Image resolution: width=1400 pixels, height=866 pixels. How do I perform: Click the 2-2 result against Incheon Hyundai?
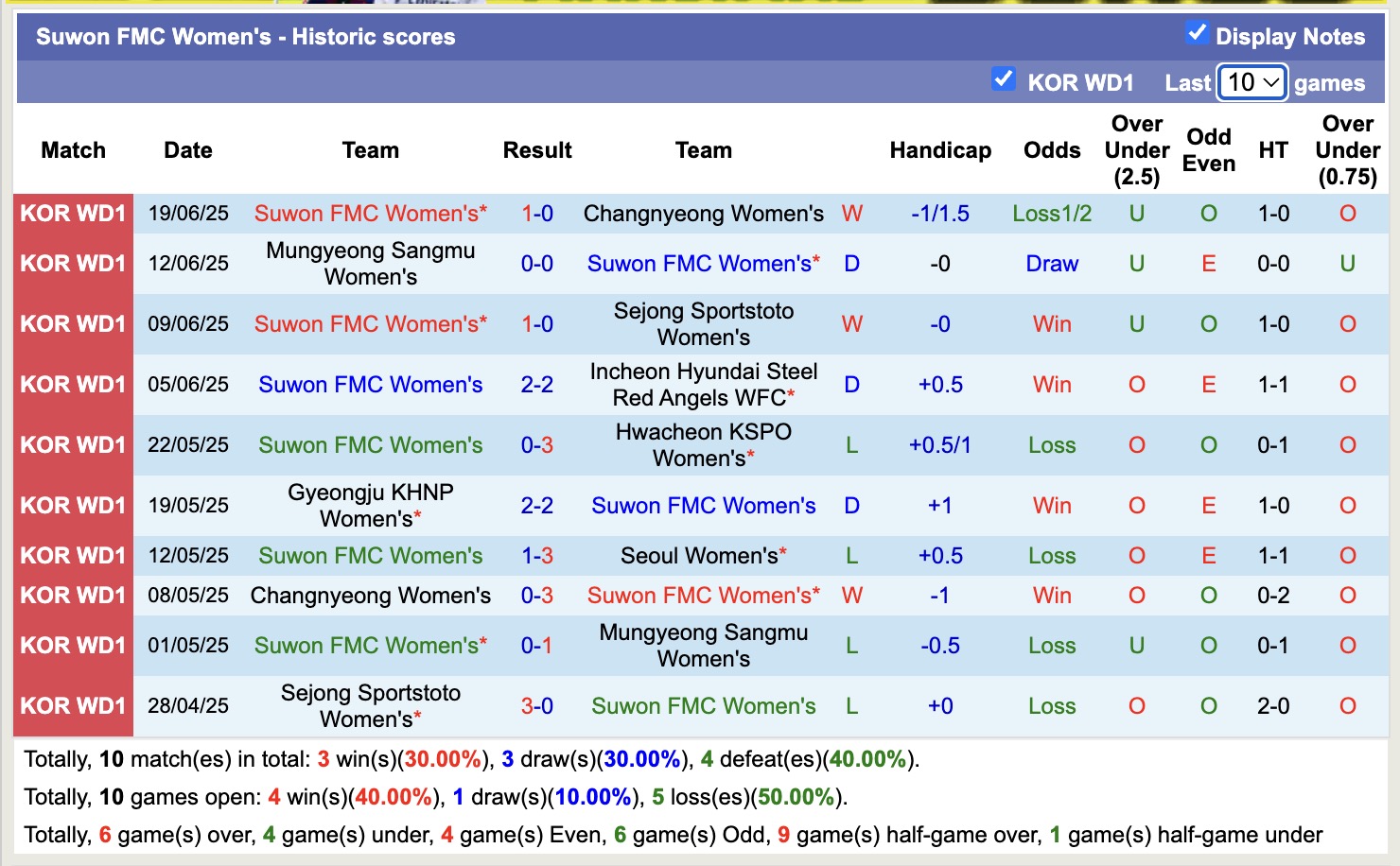click(537, 384)
